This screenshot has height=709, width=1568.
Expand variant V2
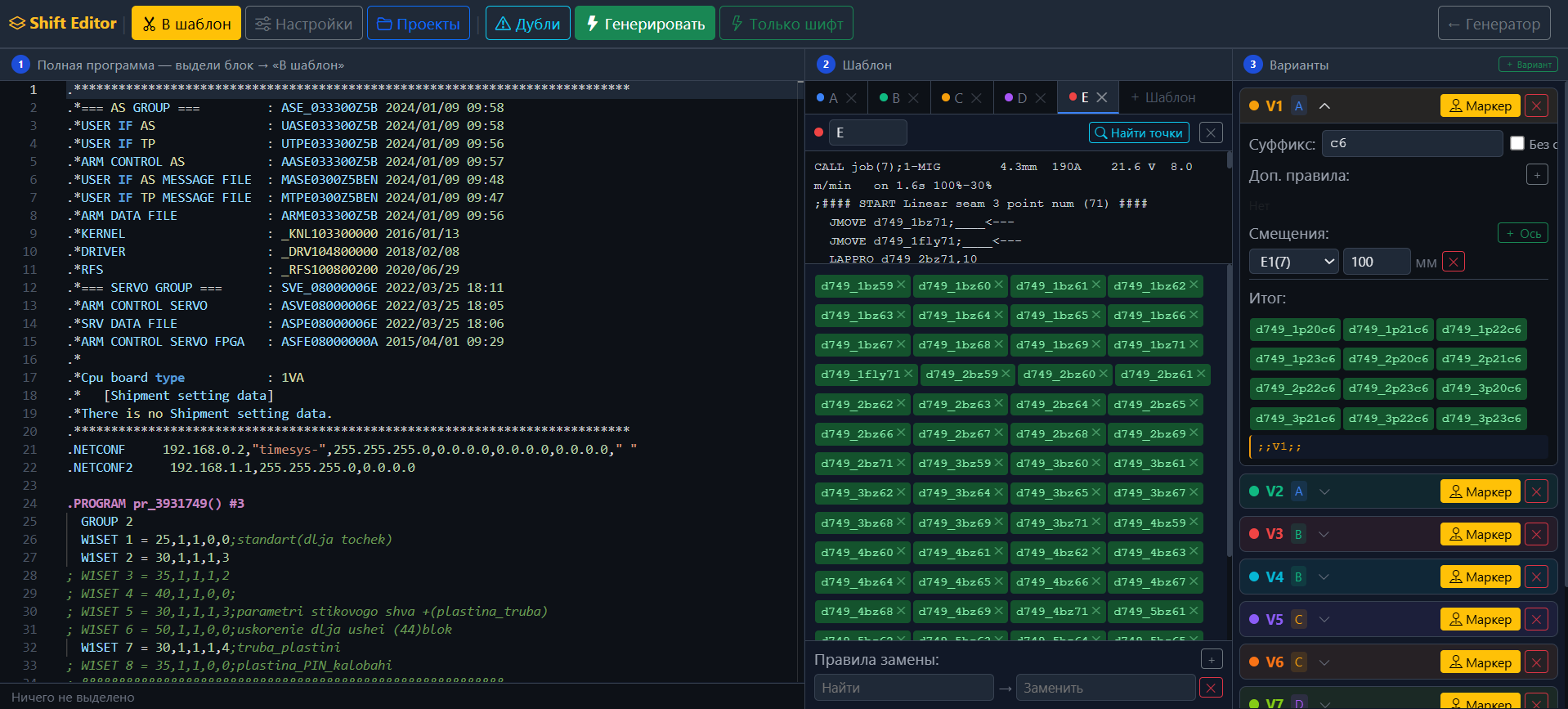pos(1325,491)
